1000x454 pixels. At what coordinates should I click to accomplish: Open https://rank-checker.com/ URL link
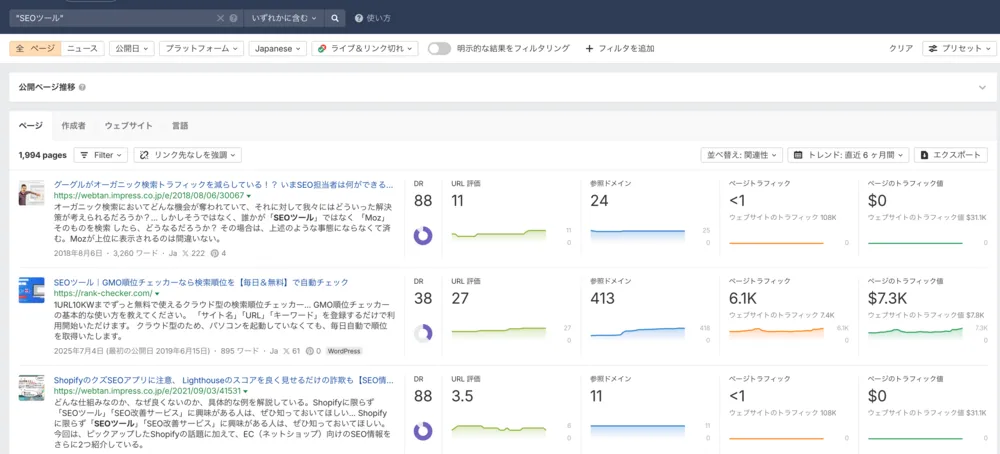[102, 293]
